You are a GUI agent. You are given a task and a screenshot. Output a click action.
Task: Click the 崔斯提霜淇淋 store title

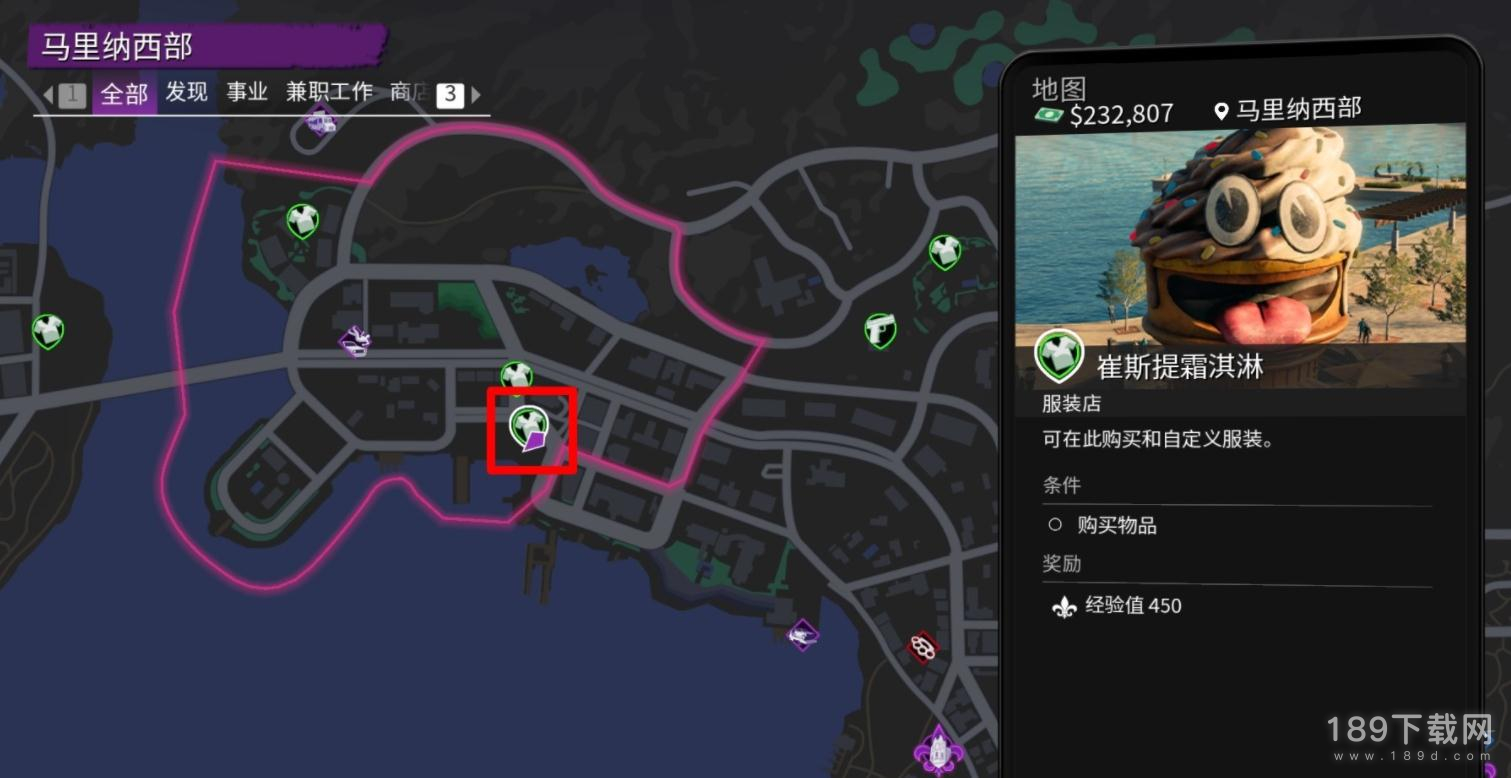pos(1180,367)
